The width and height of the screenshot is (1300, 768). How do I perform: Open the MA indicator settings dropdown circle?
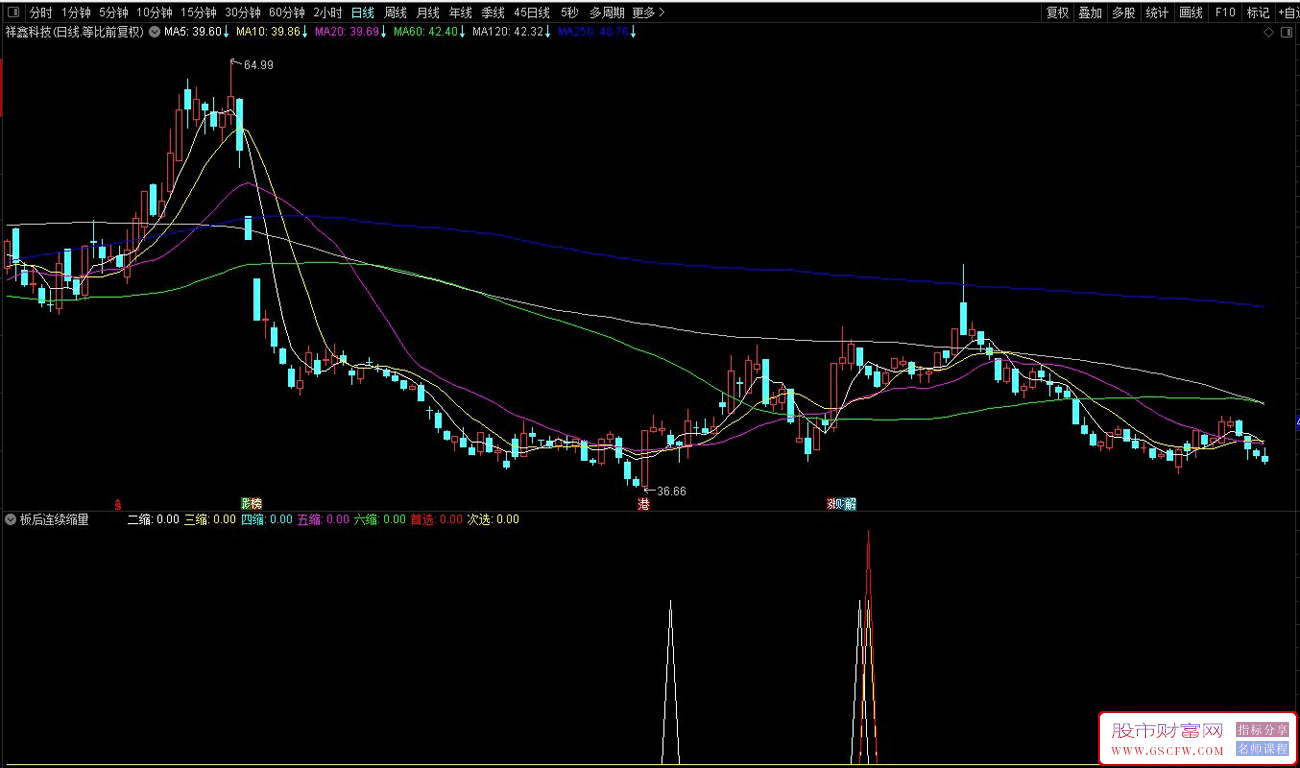pyautogui.click(x=155, y=32)
